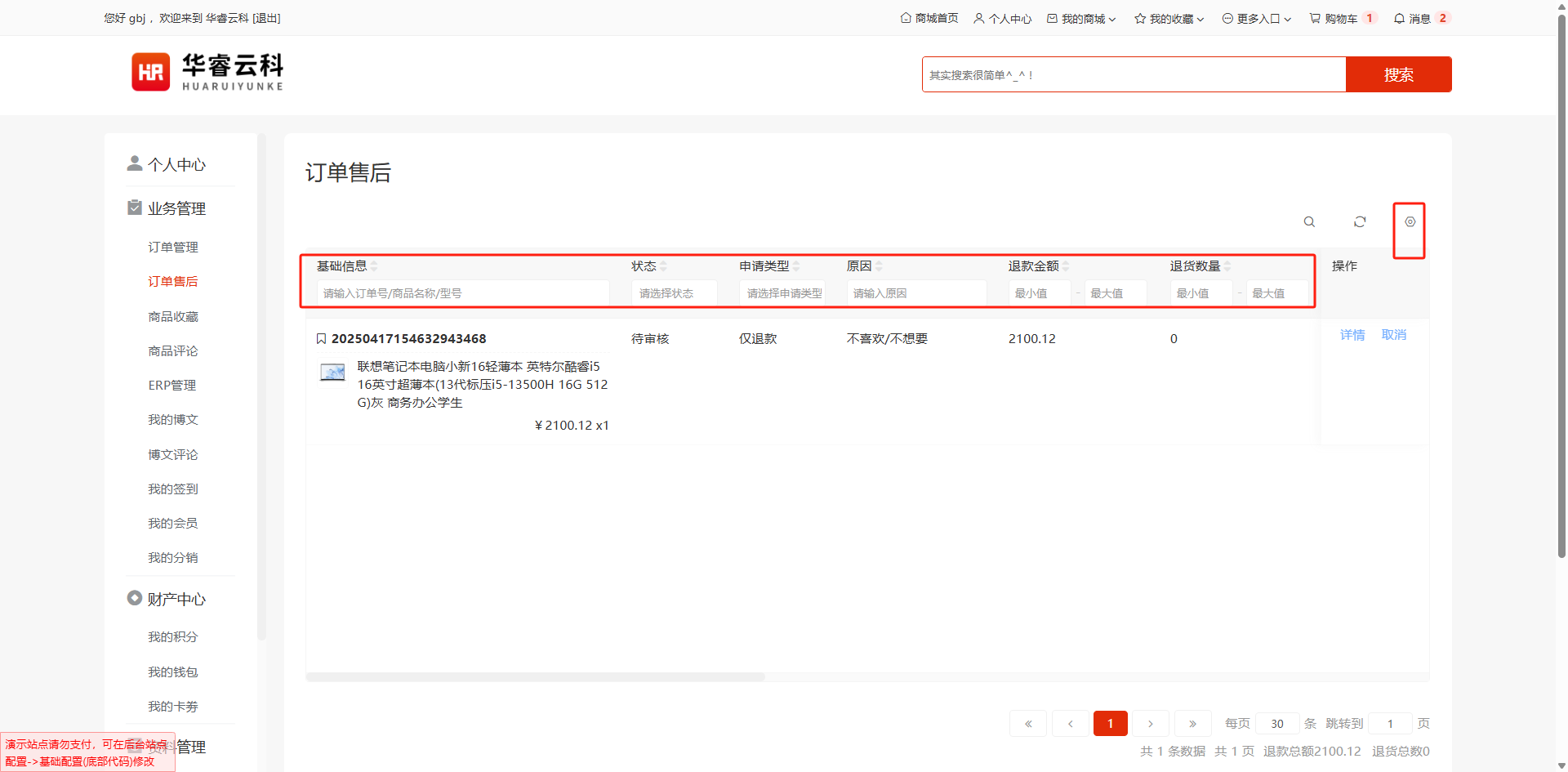Click the refresh icon above the table
Image resolution: width=1568 pixels, height=772 pixels.
1360,222
